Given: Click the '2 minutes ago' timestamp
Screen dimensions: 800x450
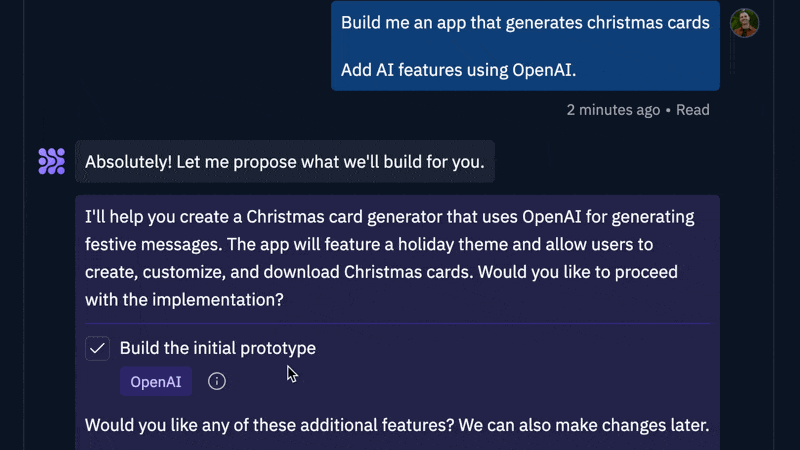Looking at the screenshot, I should click(x=613, y=110).
